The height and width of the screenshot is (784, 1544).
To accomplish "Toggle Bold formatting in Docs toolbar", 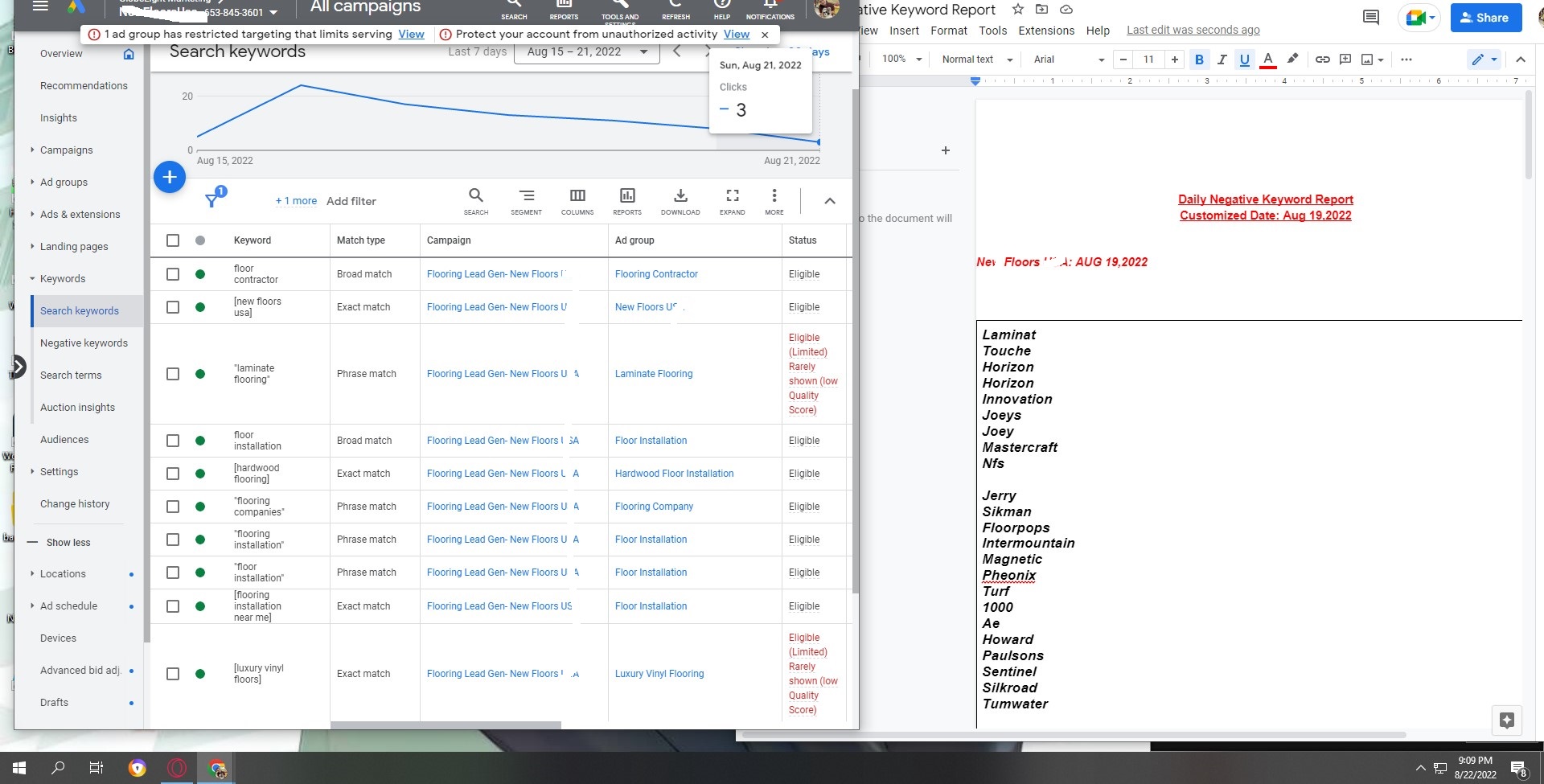I will pyautogui.click(x=1199, y=60).
